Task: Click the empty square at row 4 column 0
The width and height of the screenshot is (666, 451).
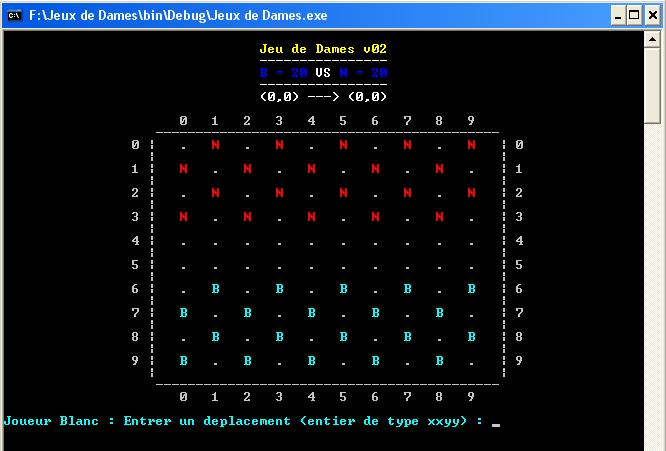Action: pos(183,244)
